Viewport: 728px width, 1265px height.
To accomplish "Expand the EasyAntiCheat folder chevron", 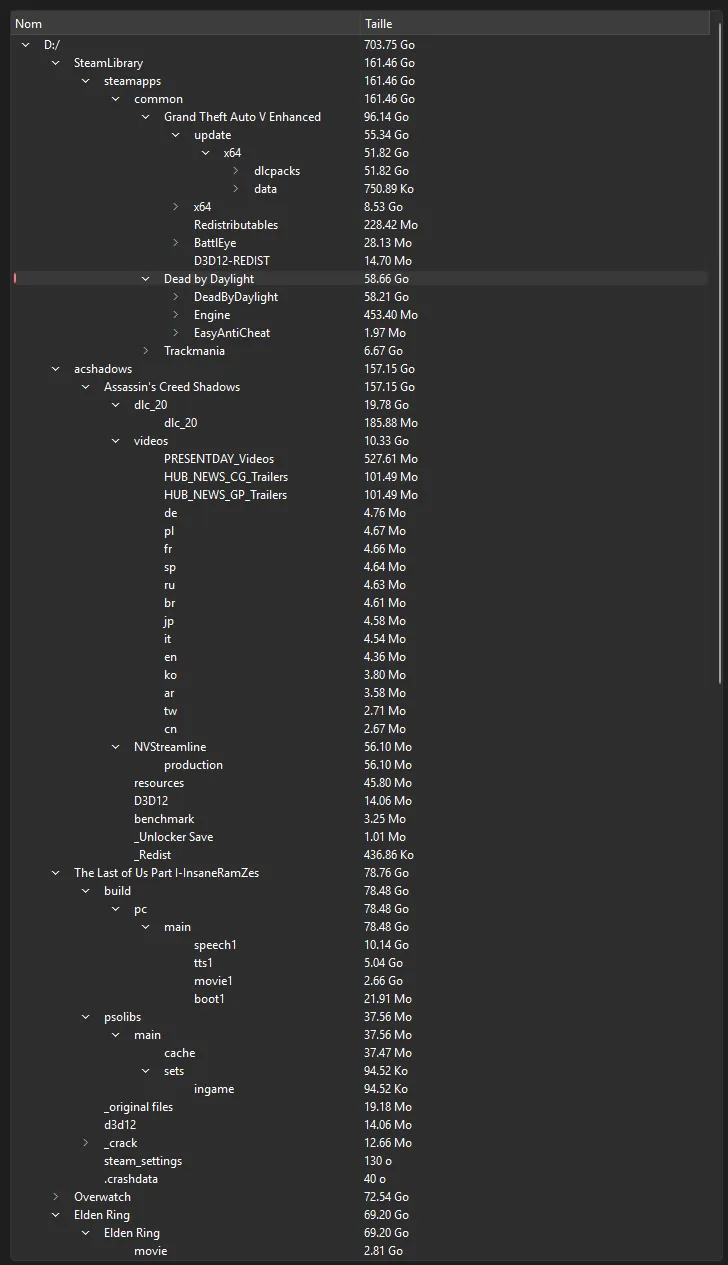I will 176,333.
